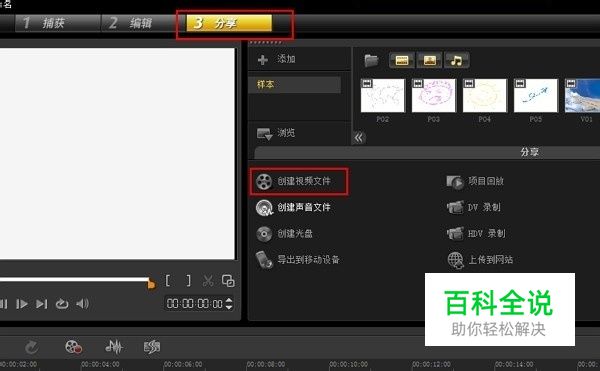Click 创建声音文件 (Create Sound File)

coord(293,208)
